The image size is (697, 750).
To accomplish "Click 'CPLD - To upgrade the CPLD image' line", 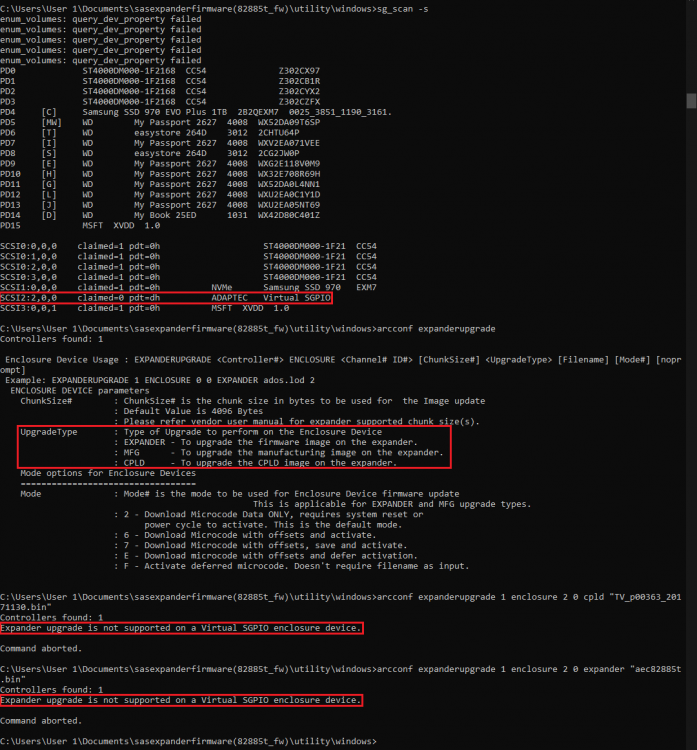I will click(260, 463).
